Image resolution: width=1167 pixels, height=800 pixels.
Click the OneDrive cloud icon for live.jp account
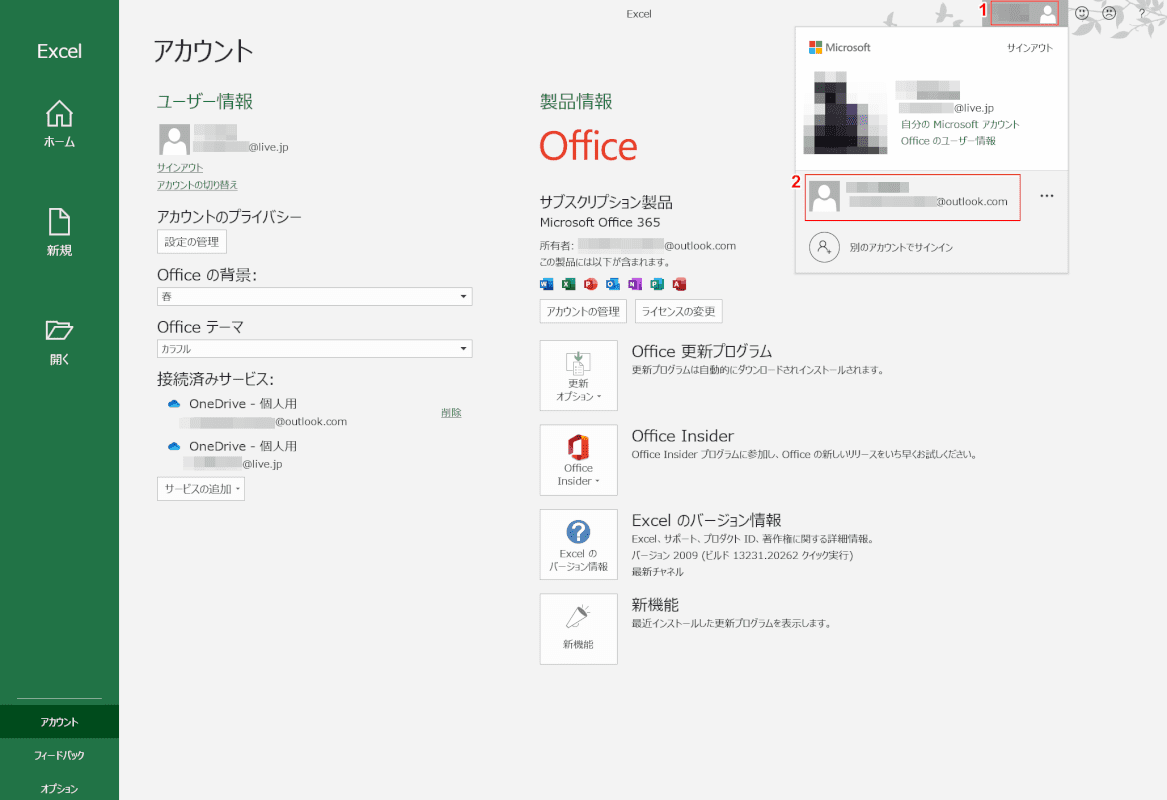(x=174, y=447)
